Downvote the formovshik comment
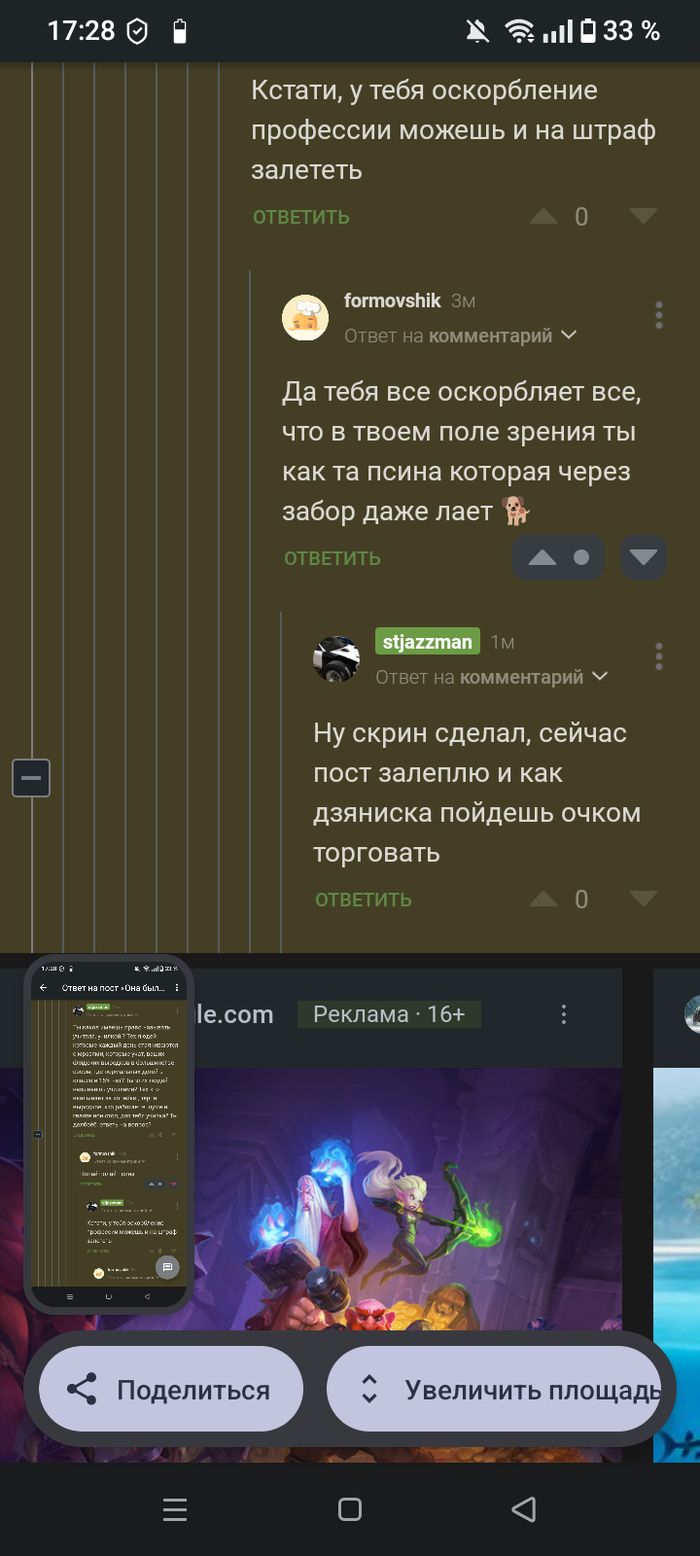The width and height of the screenshot is (700, 1556). (643, 558)
